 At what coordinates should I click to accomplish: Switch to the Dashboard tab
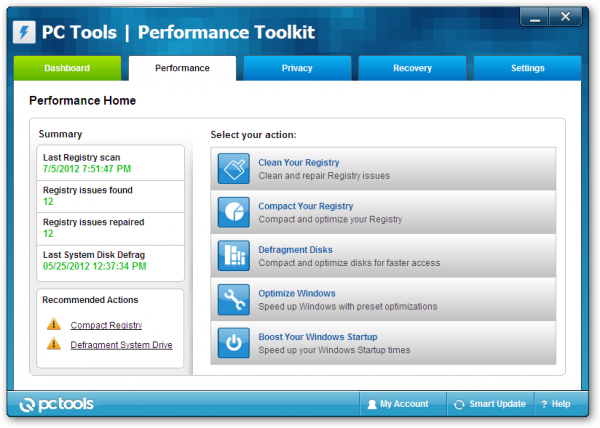67,68
